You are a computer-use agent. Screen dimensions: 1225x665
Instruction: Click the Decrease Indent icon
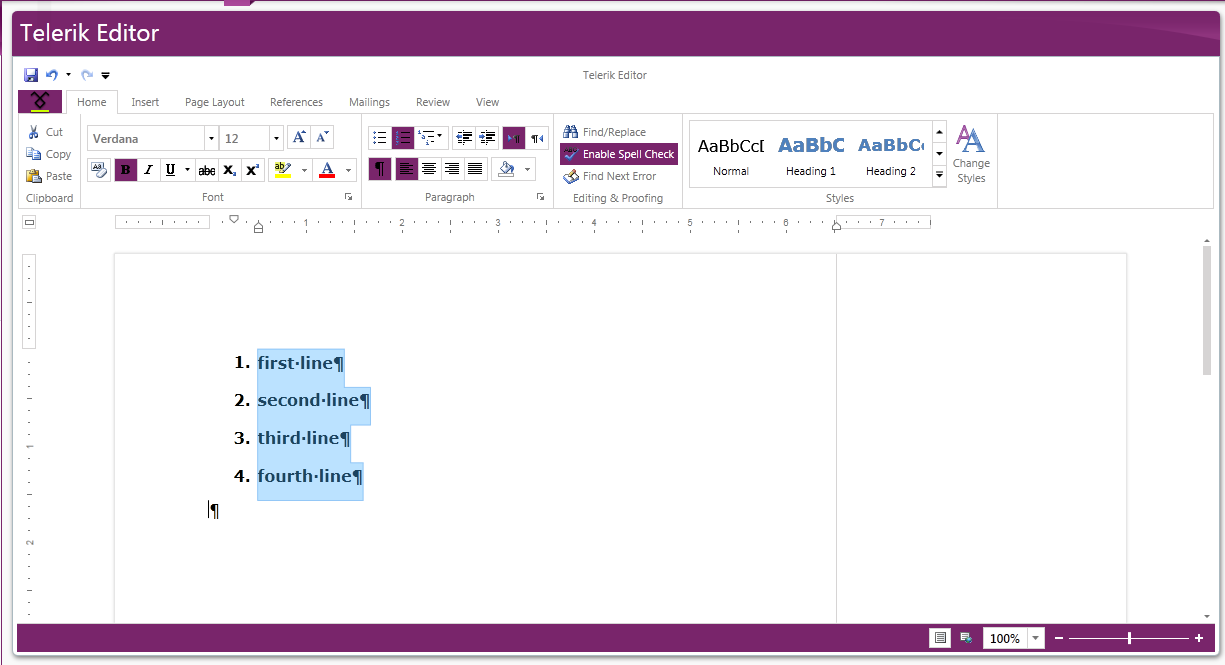[463, 137]
